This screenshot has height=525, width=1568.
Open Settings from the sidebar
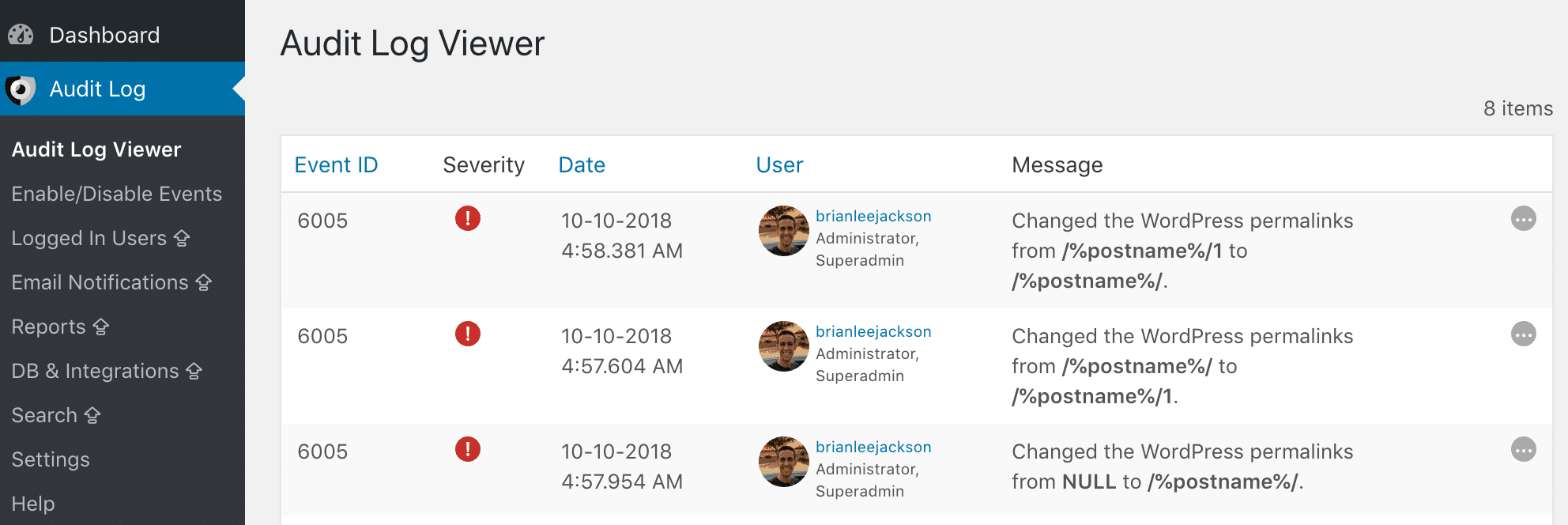(50, 459)
